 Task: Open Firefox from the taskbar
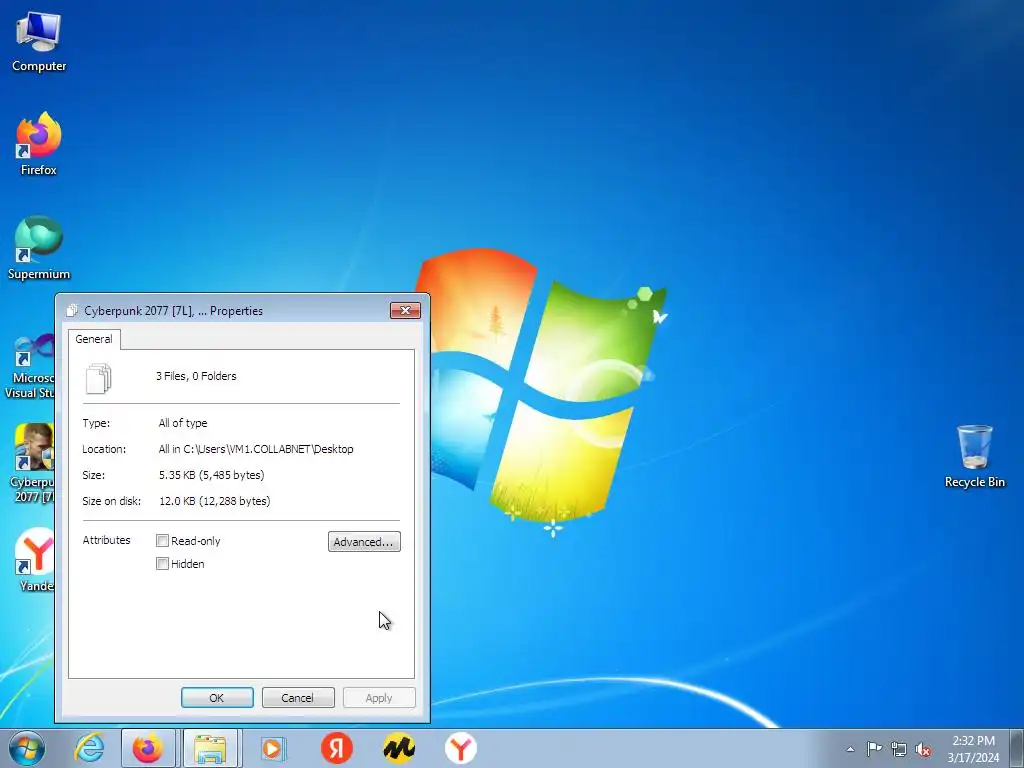[148, 748]
